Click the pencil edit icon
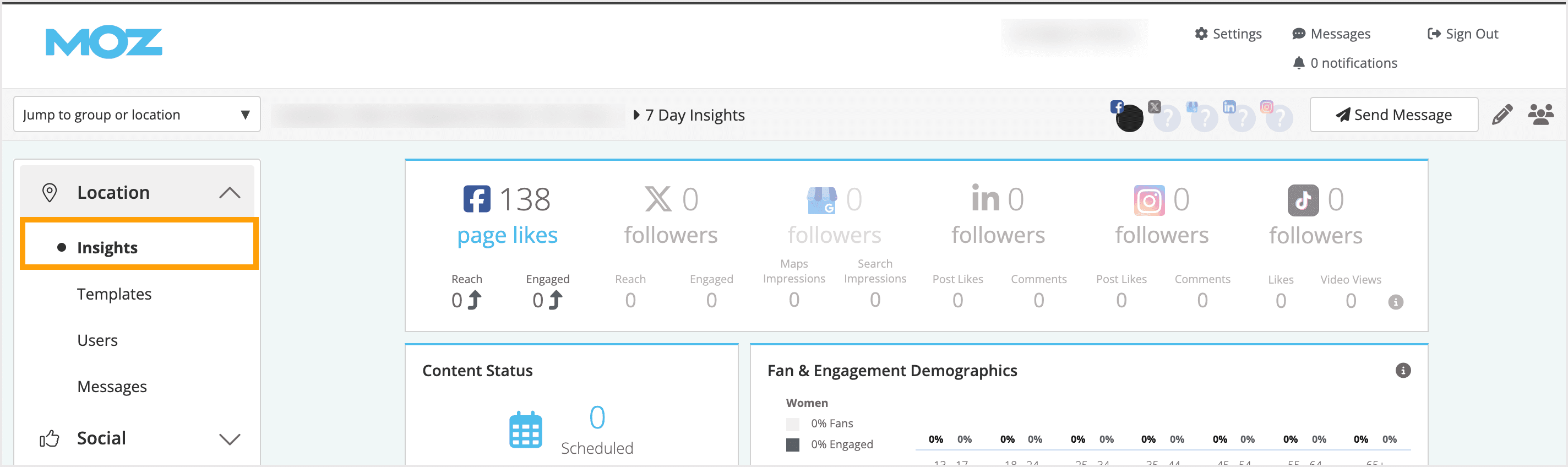This screenshot has width=1568, height=467. (1501, 115)
